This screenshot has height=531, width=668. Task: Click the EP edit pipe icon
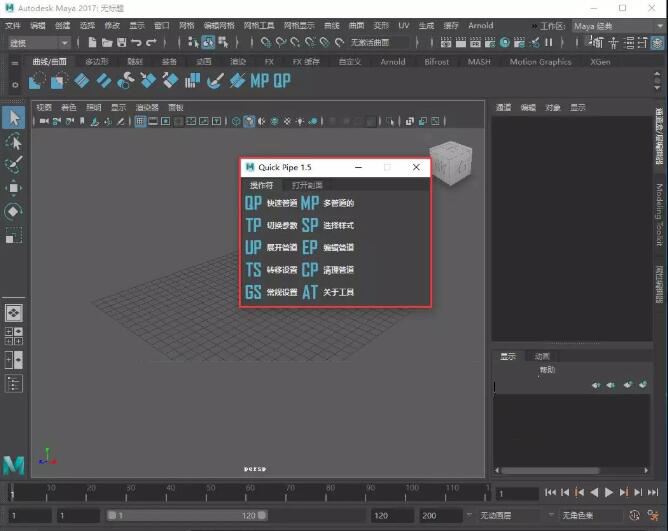(x=310, y=247)
